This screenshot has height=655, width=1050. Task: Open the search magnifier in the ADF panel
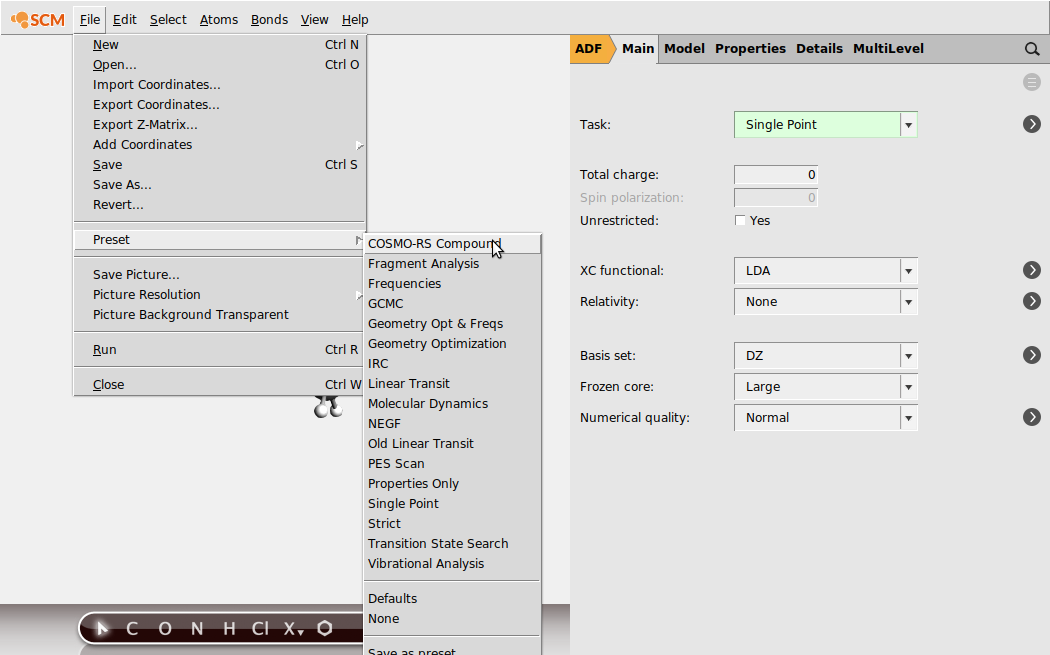click(1032, 49)
